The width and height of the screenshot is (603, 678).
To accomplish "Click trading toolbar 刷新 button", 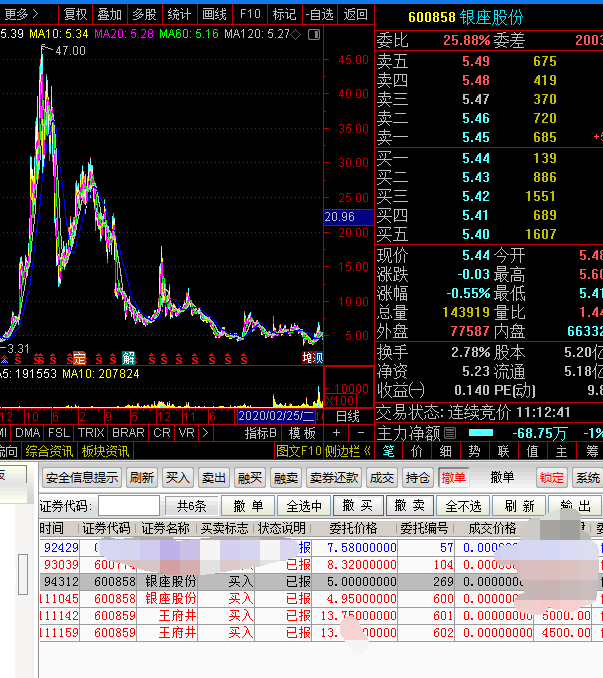I will pos(142,478).
